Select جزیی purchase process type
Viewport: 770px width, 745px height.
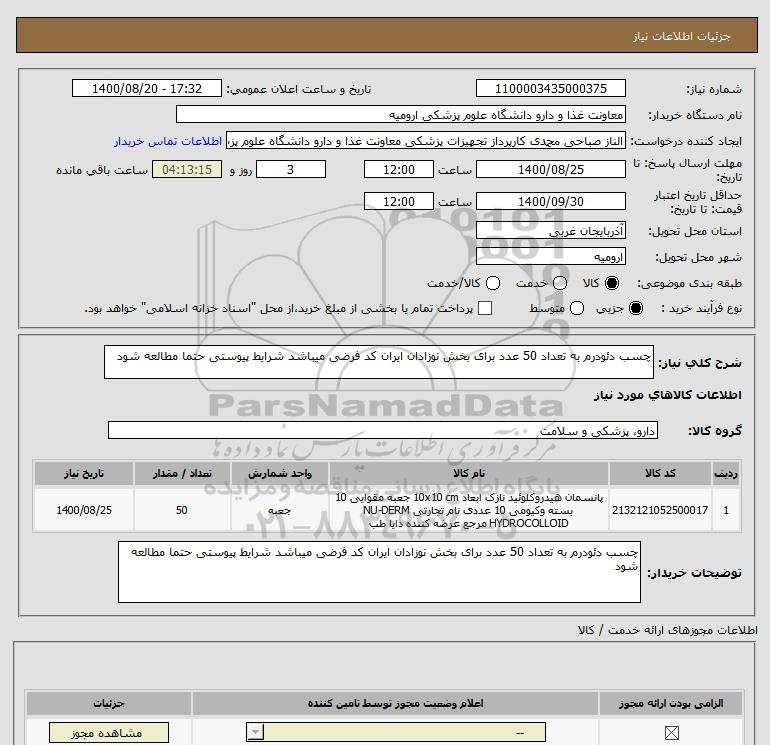pyautogui.click(x=636, y=308)
